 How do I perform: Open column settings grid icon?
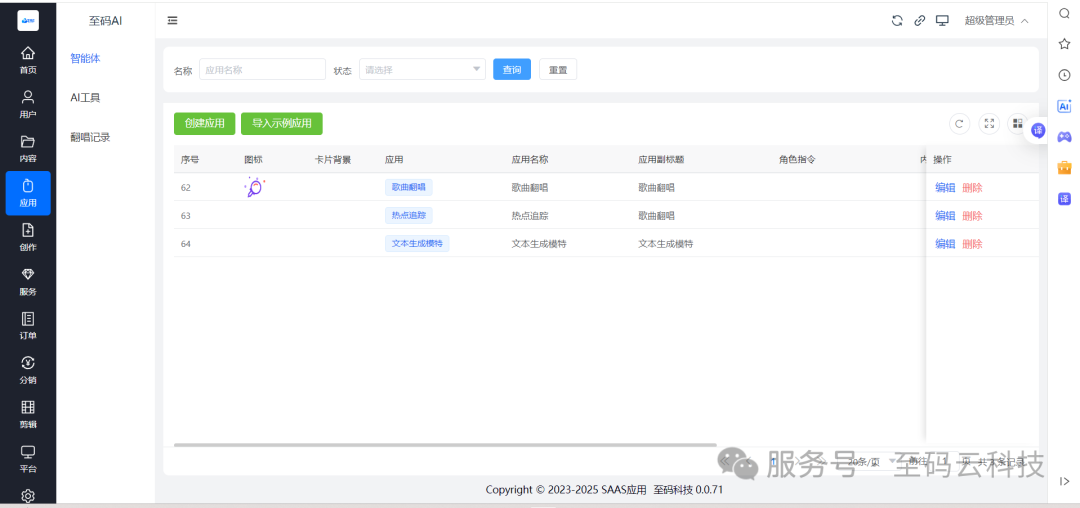click(x=1017, y=124)
